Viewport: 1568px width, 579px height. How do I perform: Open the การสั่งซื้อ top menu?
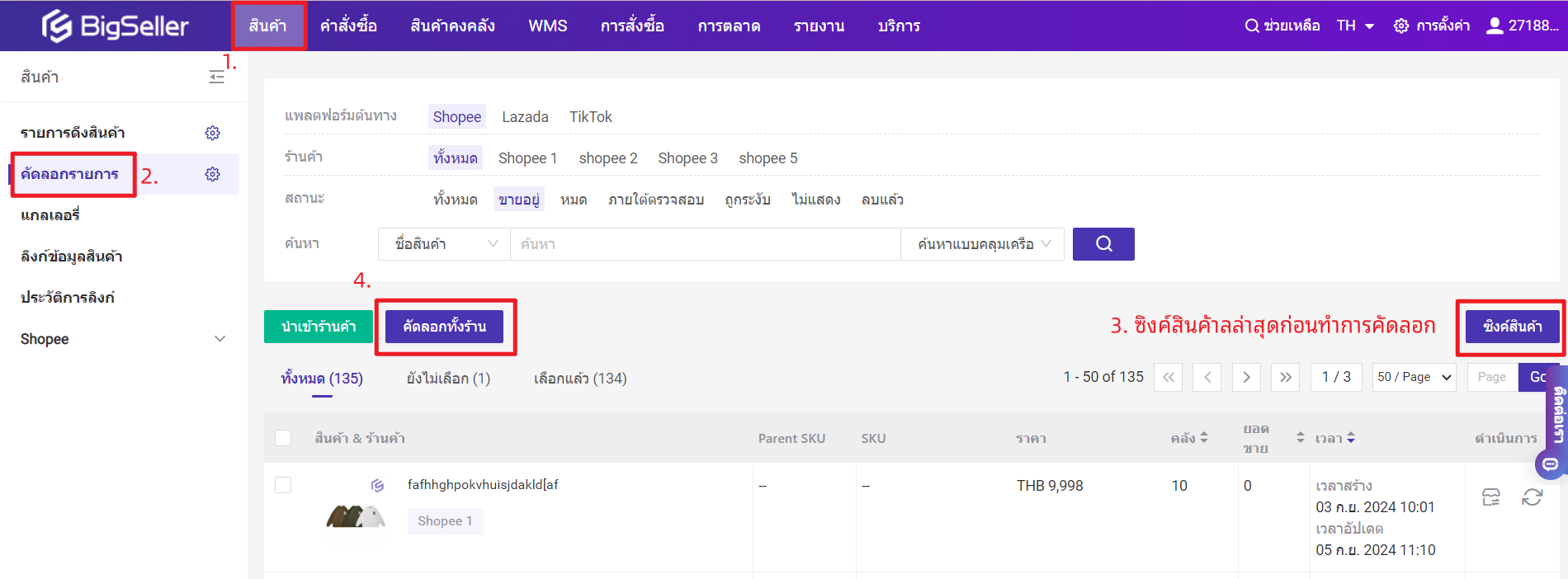pyautogui.click(x=632, y=26)
